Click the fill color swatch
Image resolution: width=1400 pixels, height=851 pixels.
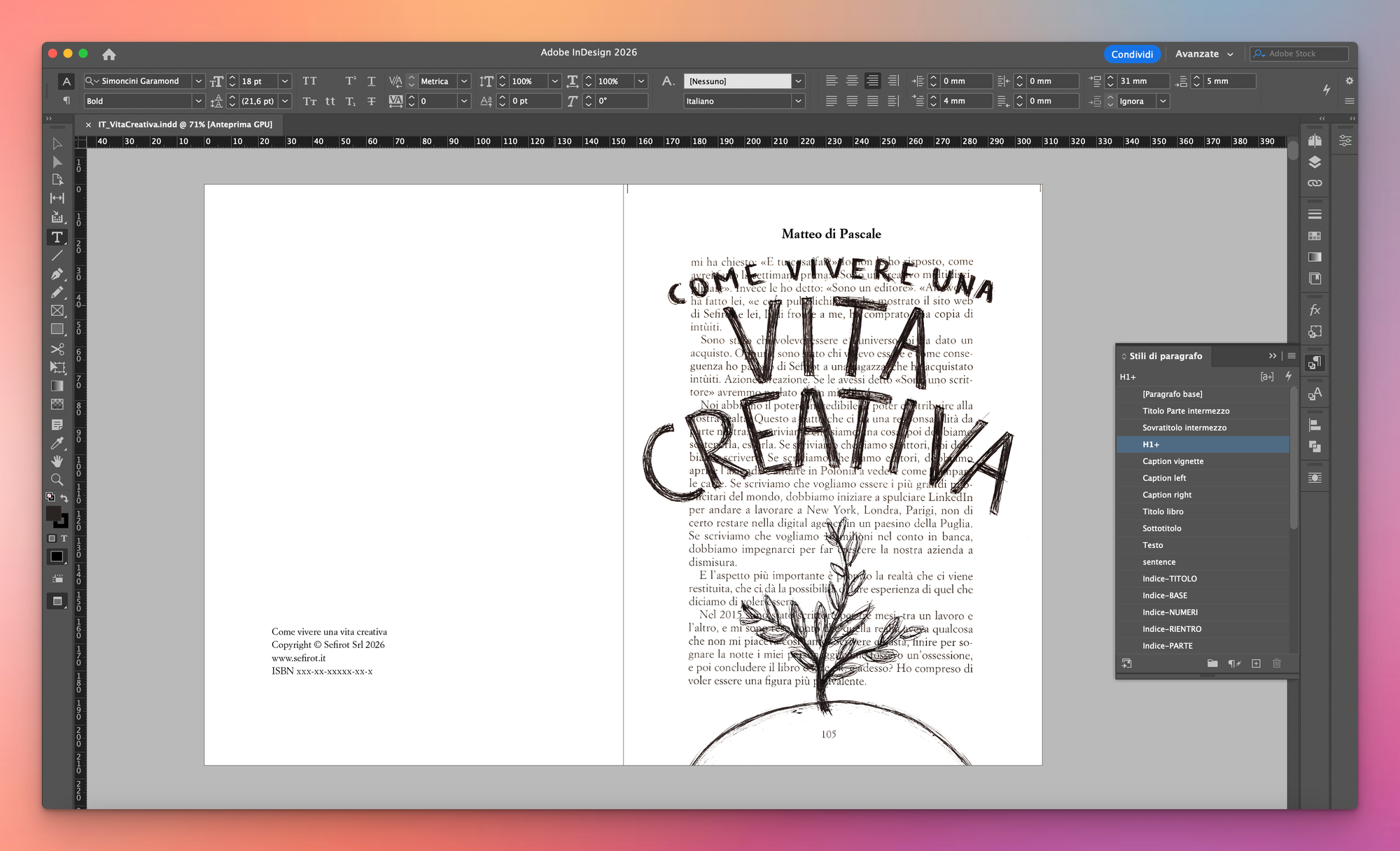tap(53, 514)
